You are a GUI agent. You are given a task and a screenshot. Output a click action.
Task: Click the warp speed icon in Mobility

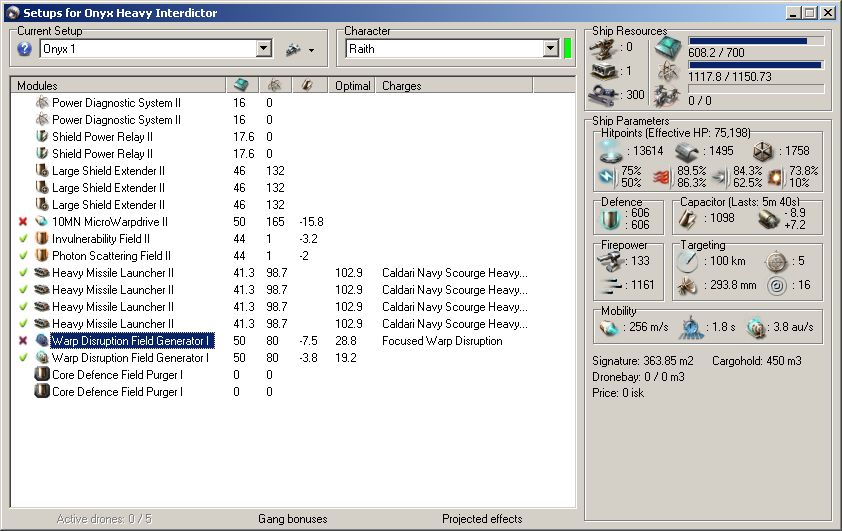(x=756, y=329)
